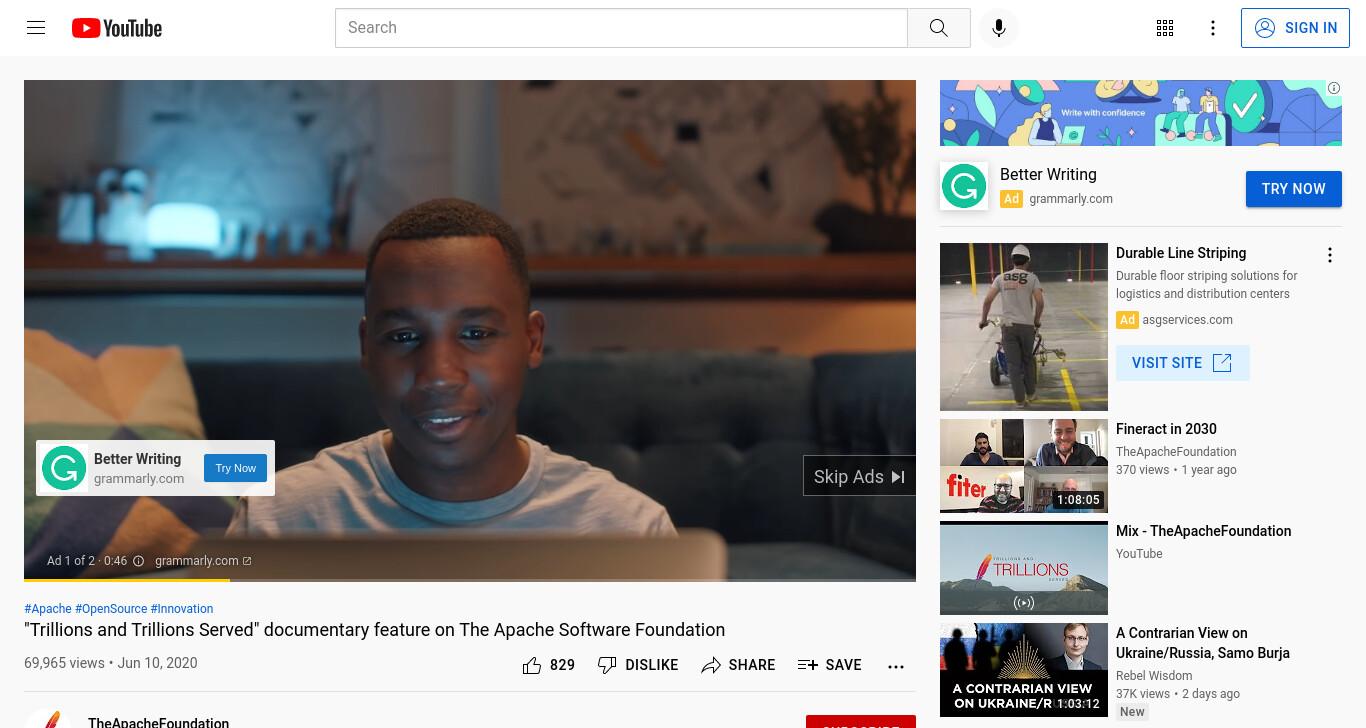
Task: Click the search magnifier button
Action: point(938,28)
